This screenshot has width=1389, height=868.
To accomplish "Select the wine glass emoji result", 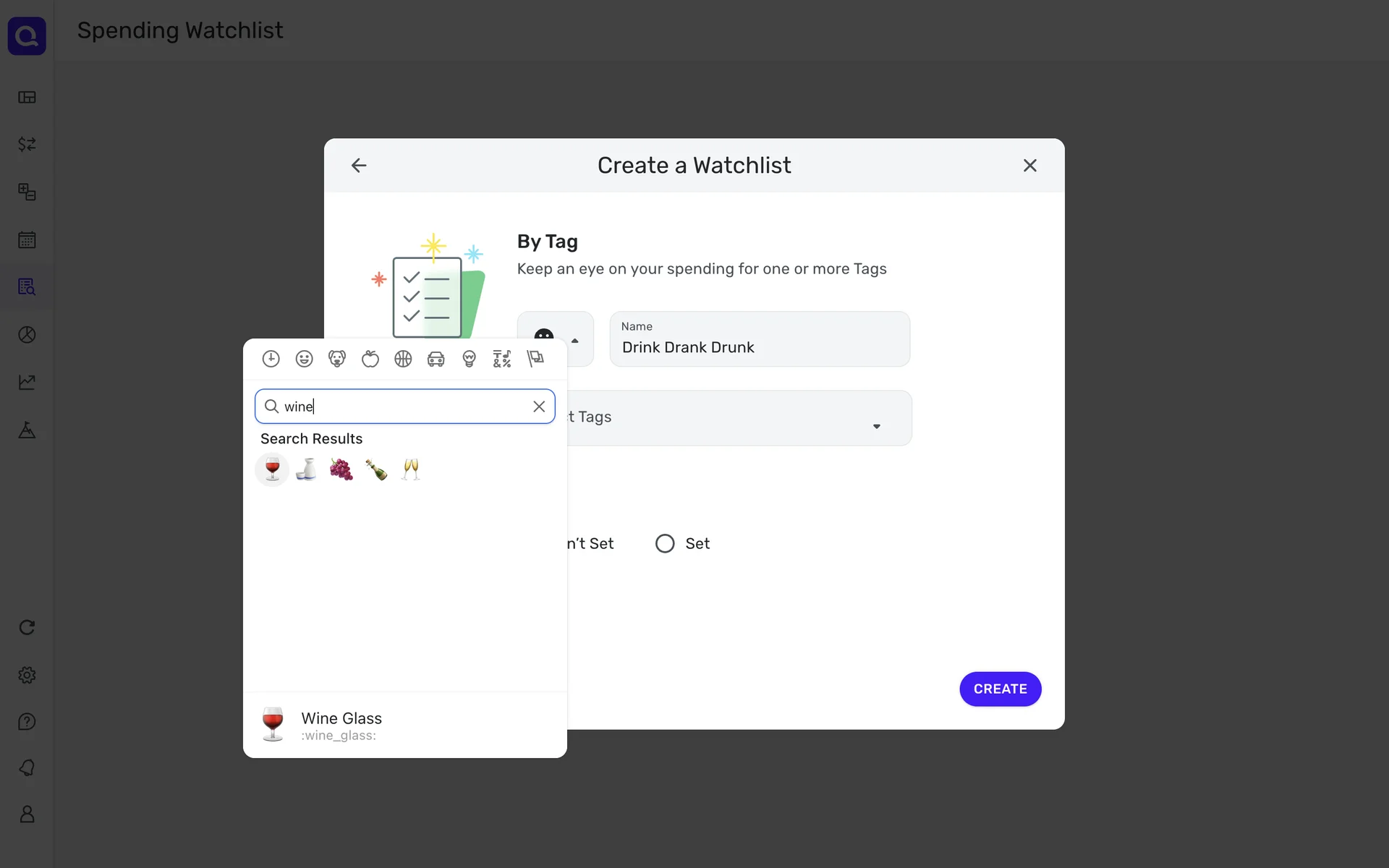I will pos(272,469).
